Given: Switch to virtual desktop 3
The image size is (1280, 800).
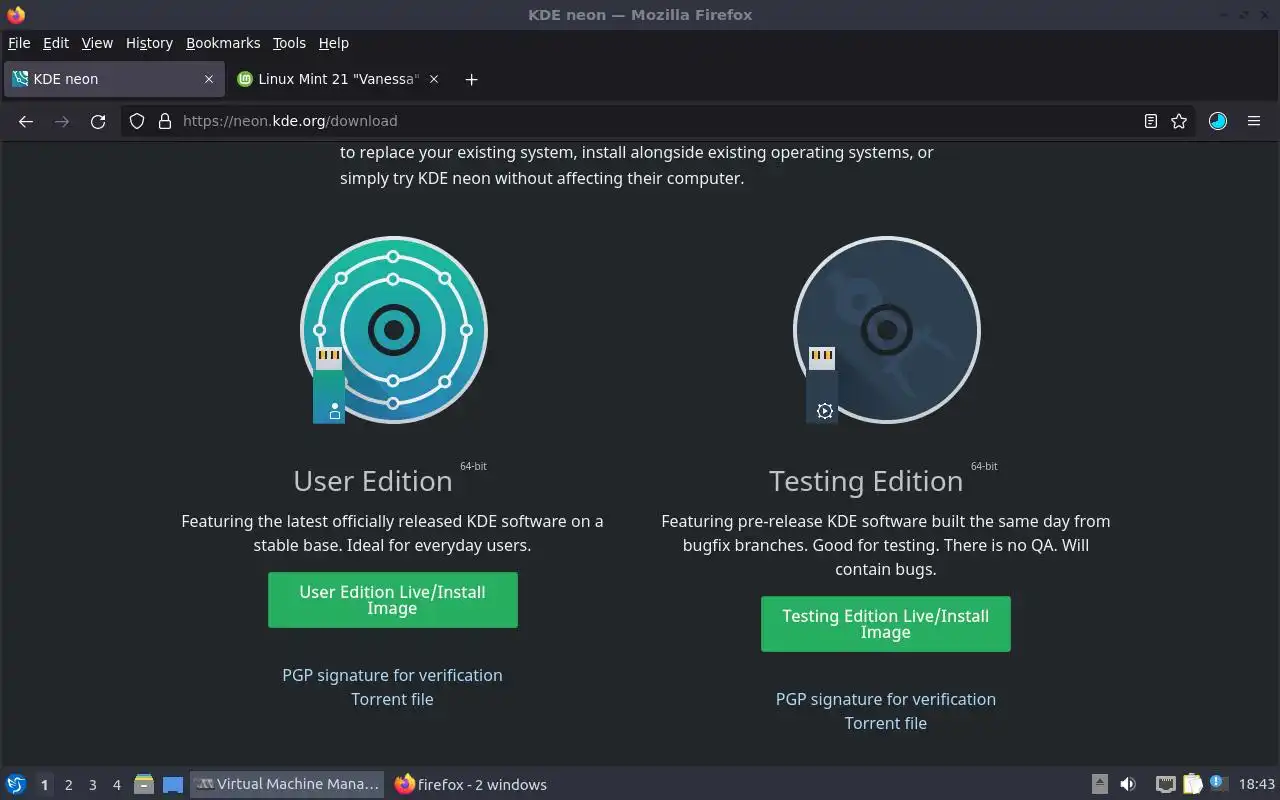Looking at the screenshot, I should click(x=92, y=785).
